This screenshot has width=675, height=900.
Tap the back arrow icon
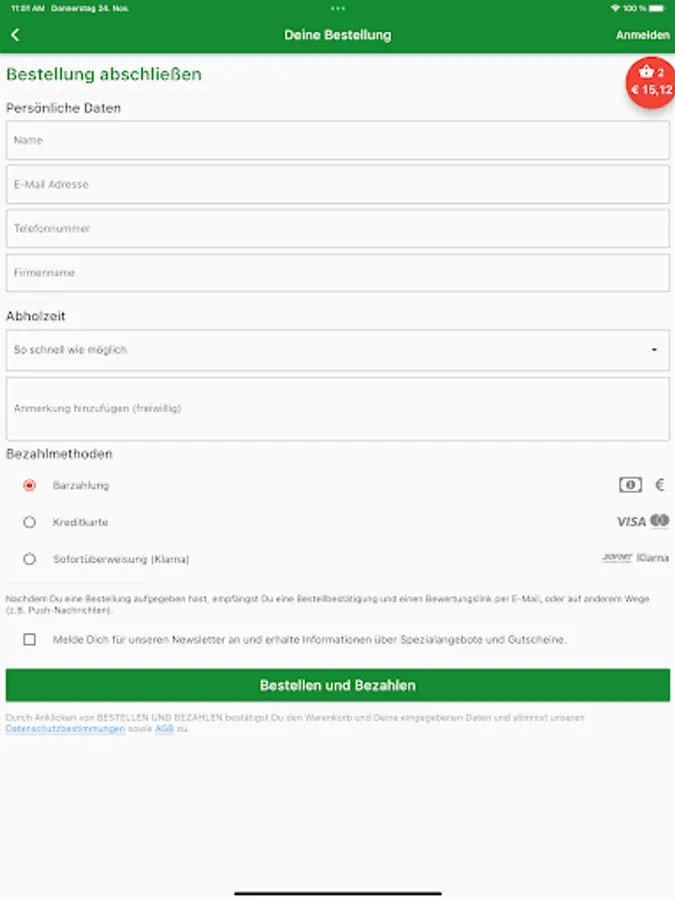point(15,35)
